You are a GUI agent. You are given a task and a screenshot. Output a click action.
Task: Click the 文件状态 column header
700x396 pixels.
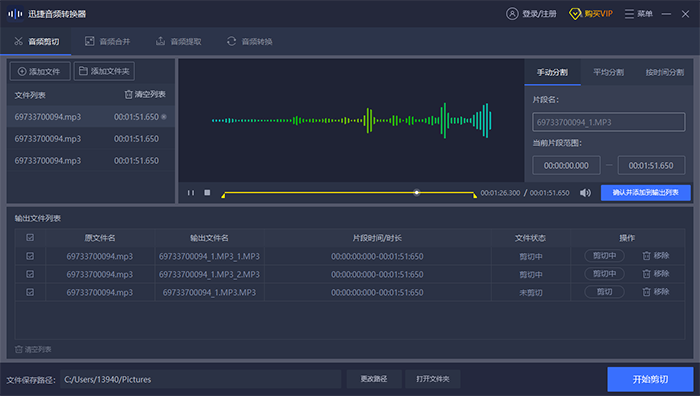click(x=530, y=238)
